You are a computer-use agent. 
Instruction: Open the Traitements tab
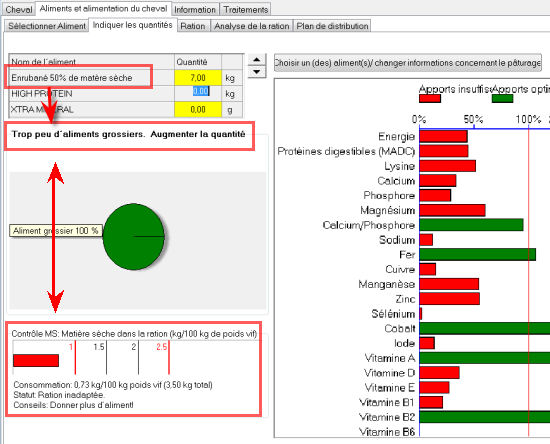click(x=246, y=9)
